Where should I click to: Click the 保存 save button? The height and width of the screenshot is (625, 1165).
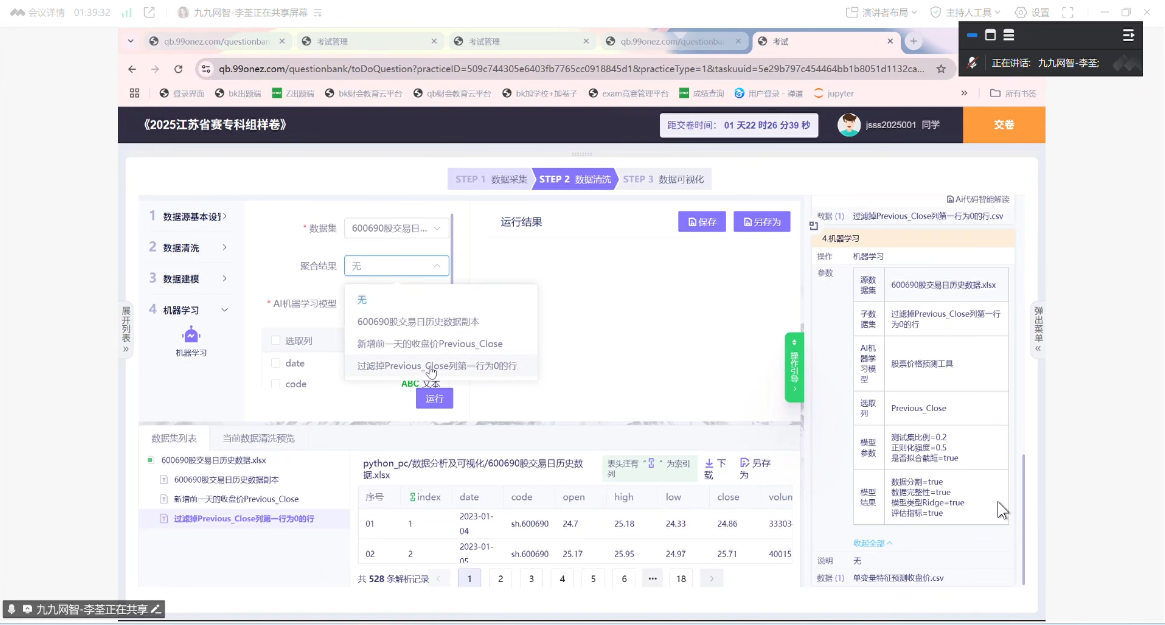click(701, 222)
